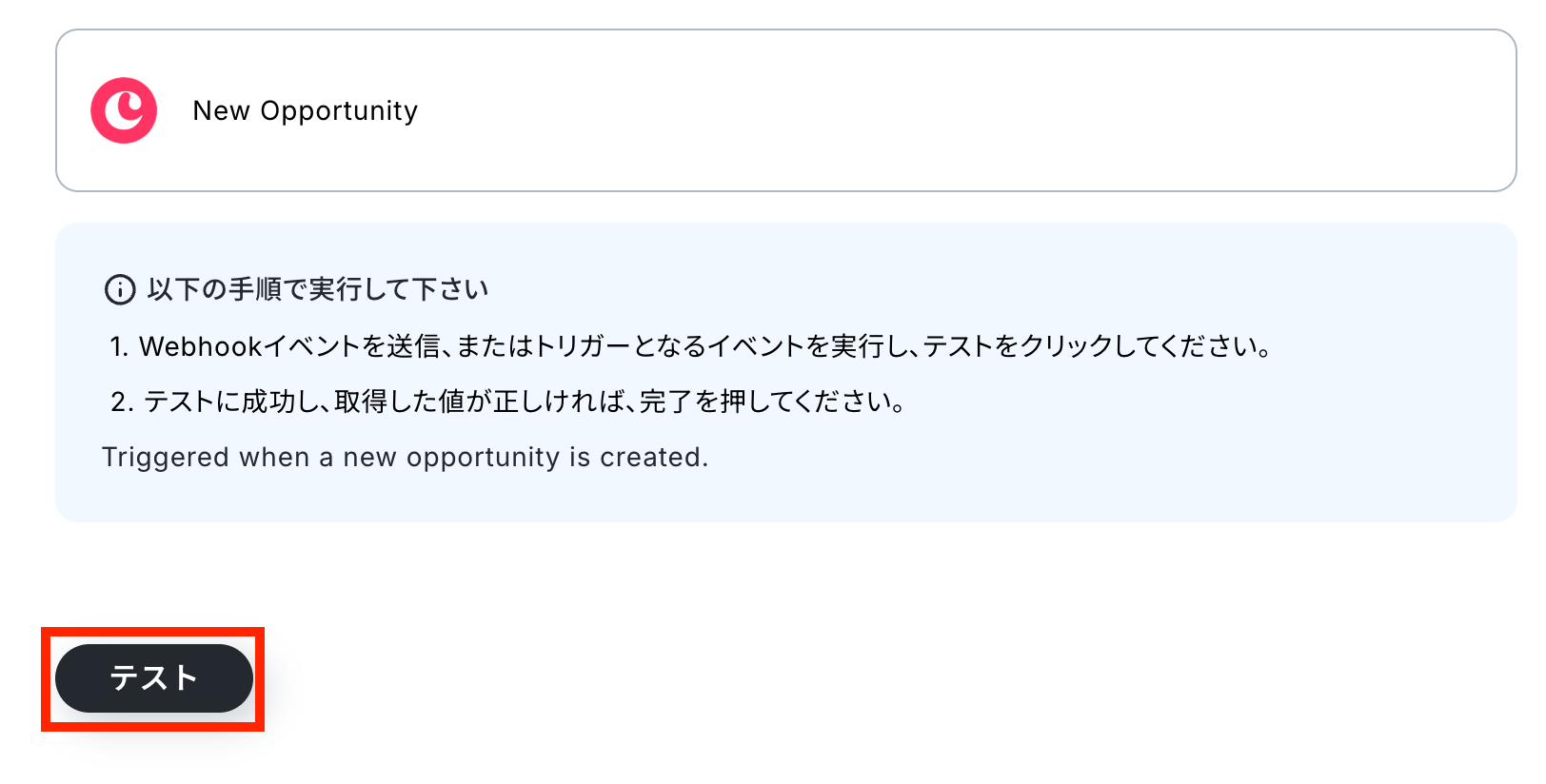Screen dimensions: 1546x784
Task: Click the Triggered when a new opportunity description
Action: coord(405,458)
